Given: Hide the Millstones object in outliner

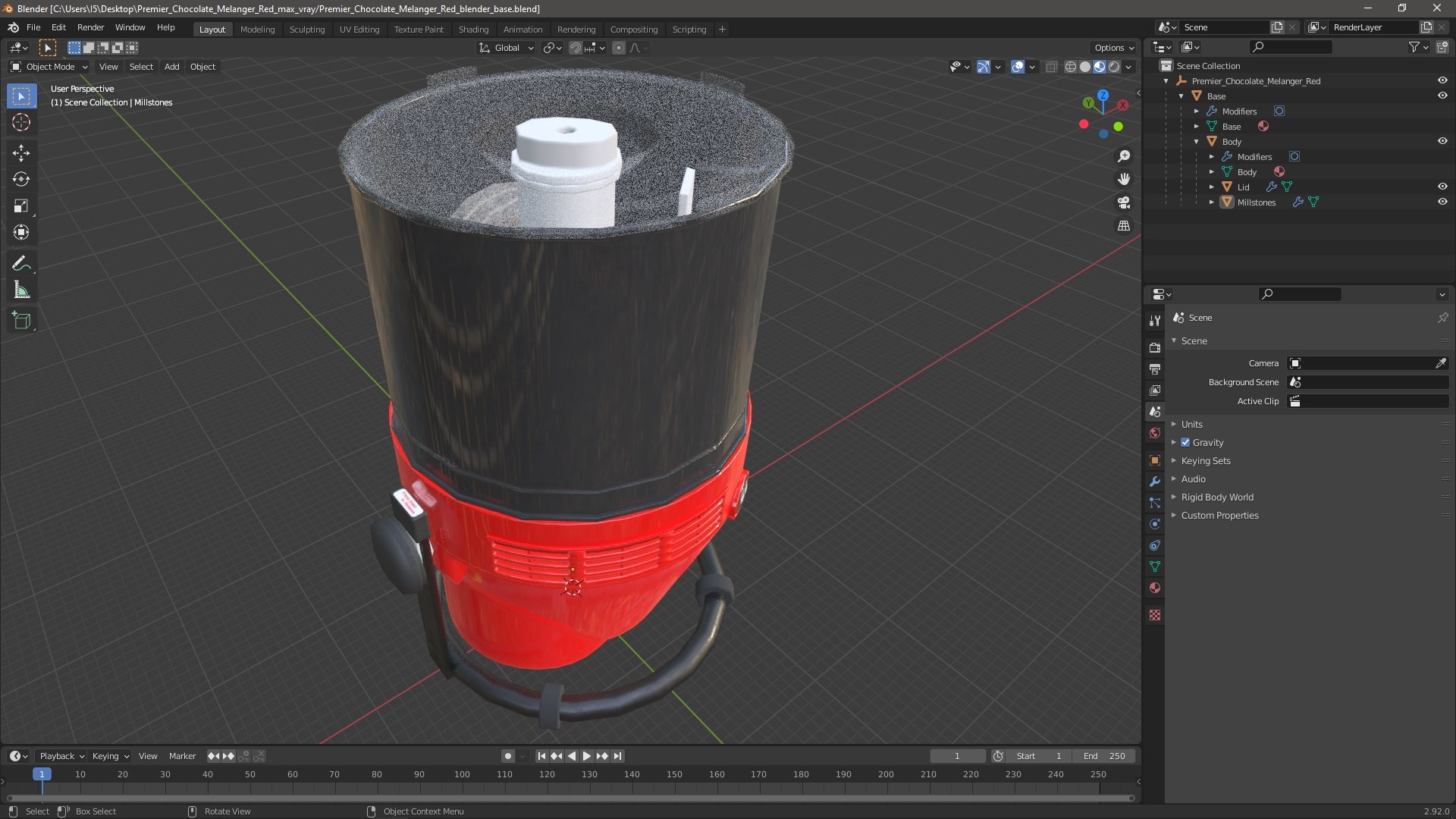Looking at the screenshot, I should [1442, 202].
